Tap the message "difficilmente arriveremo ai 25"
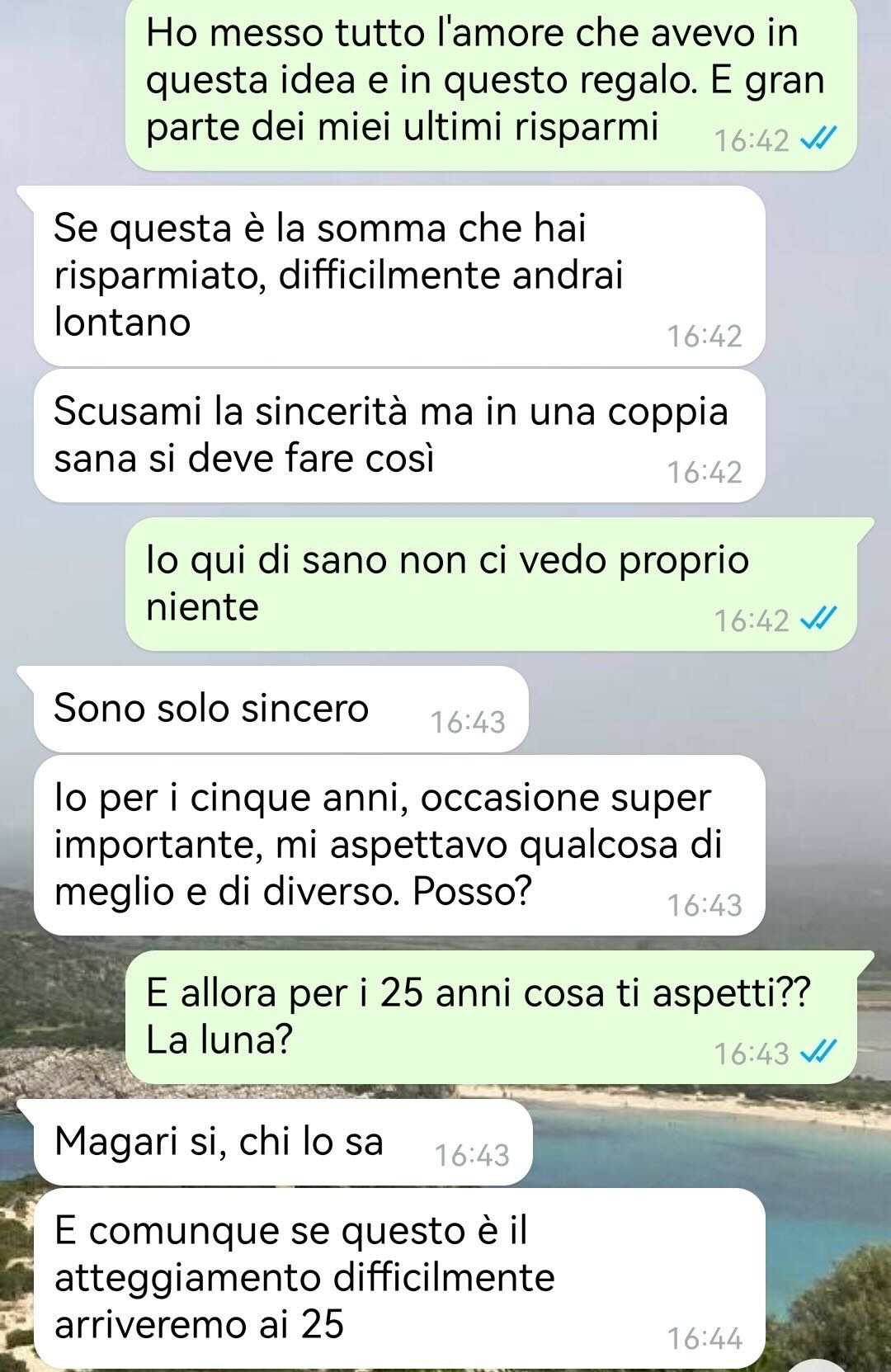Image resolution: width=891 pixels, height=1372 pixels. coord(399,1277)
